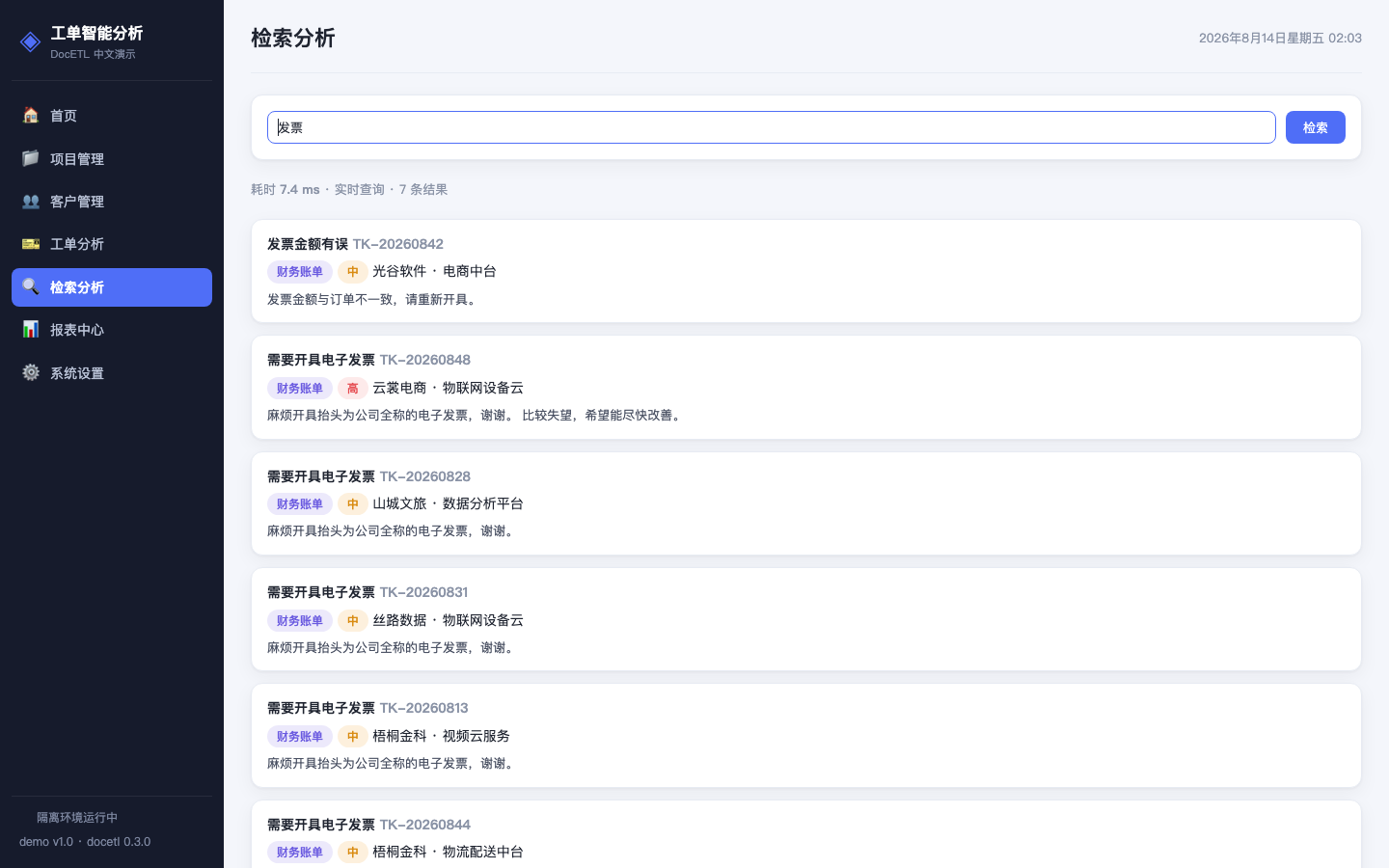Click the folder icon beside 项目管理

point(31,158)
